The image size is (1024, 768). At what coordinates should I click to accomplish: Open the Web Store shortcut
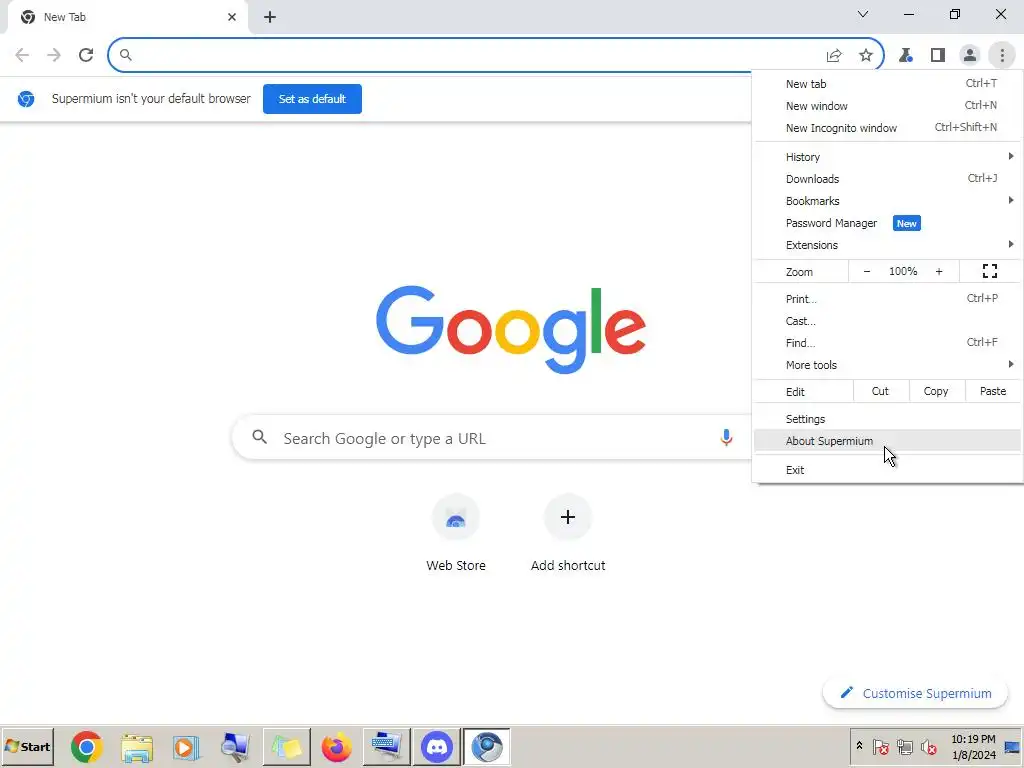[456, 534]
